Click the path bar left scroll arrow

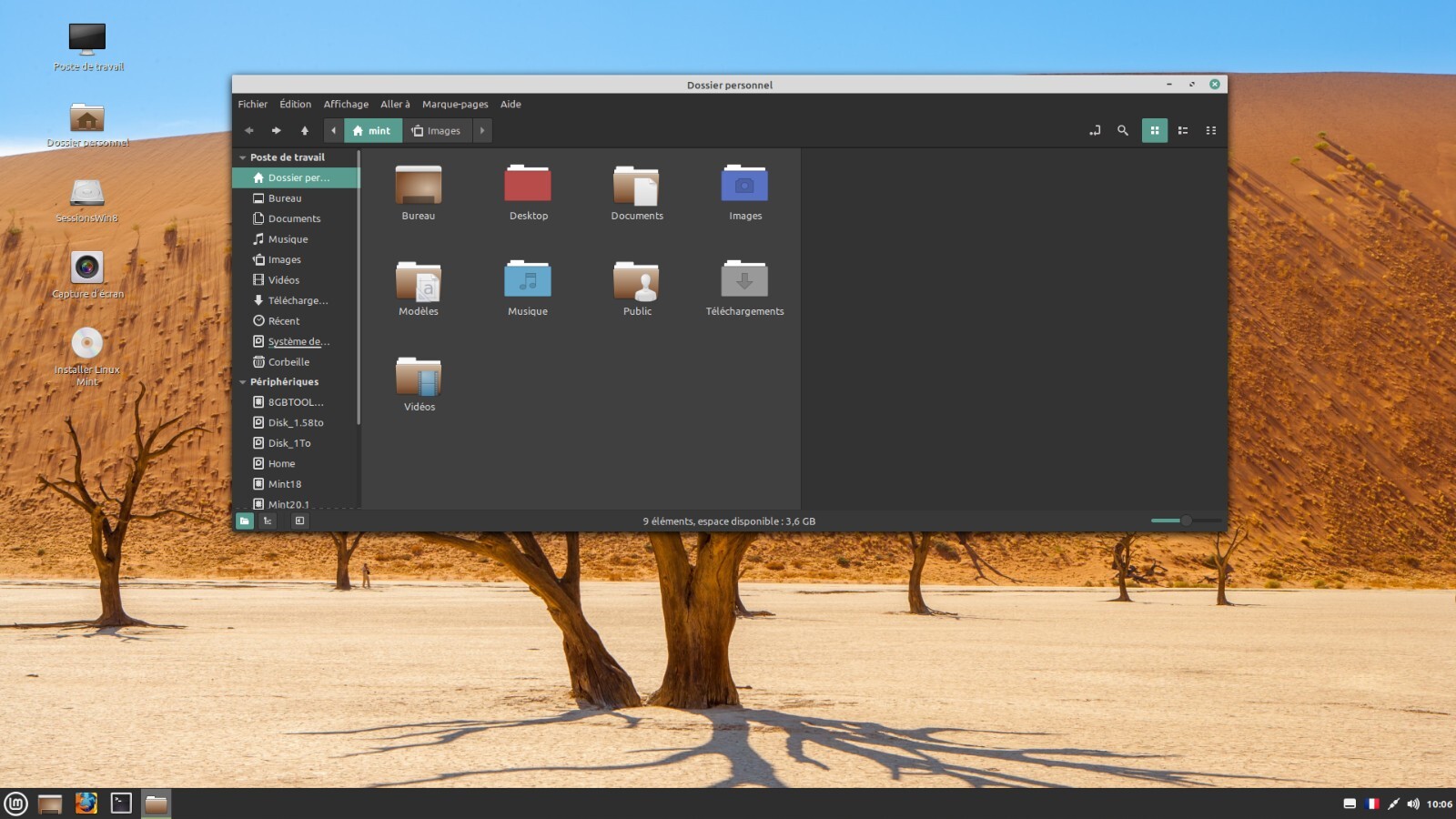coord(333,130)
